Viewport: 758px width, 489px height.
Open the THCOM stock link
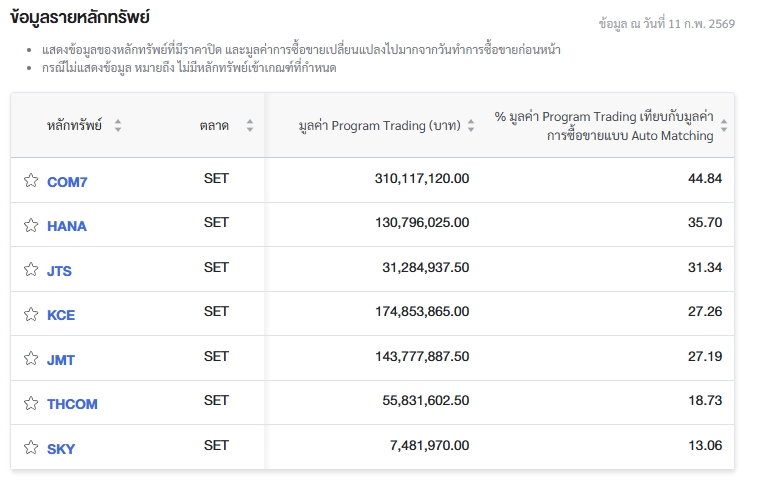pos(72,404)
